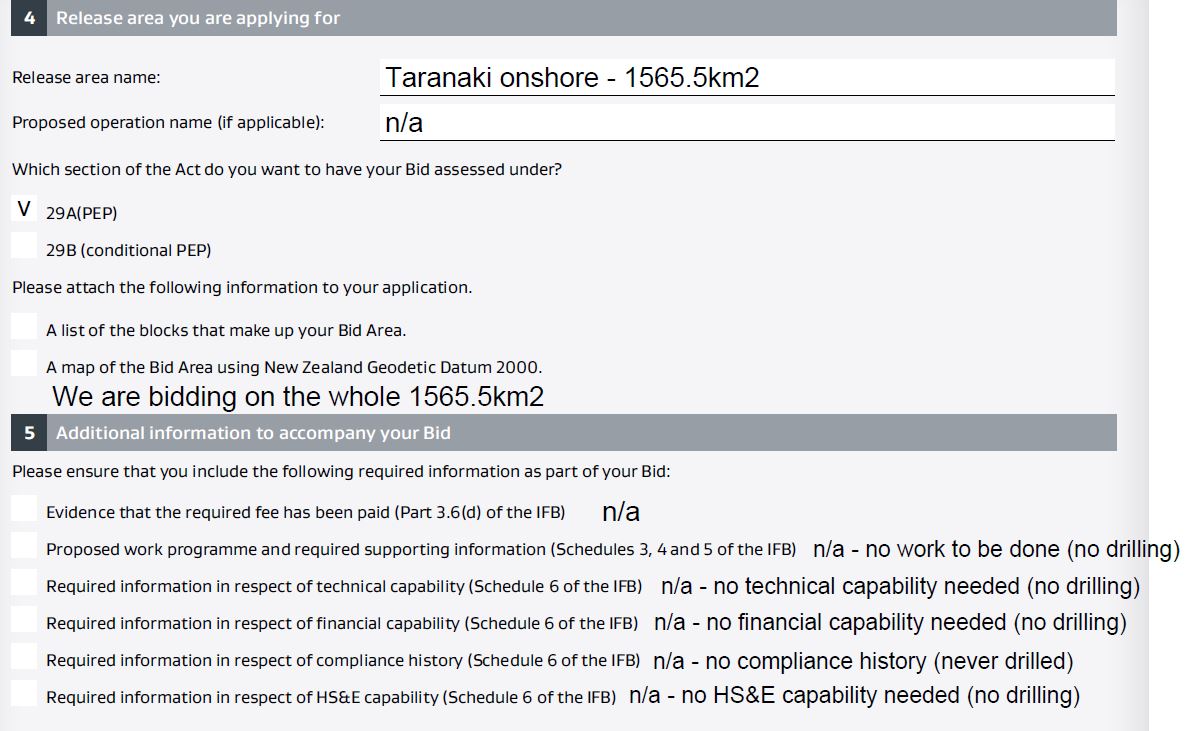Click the 'no compliance history (never drilled)' note
Image resolution: width=1193 pixels, height=731 pixels.
pyautogui.click(x=863, y=661)
